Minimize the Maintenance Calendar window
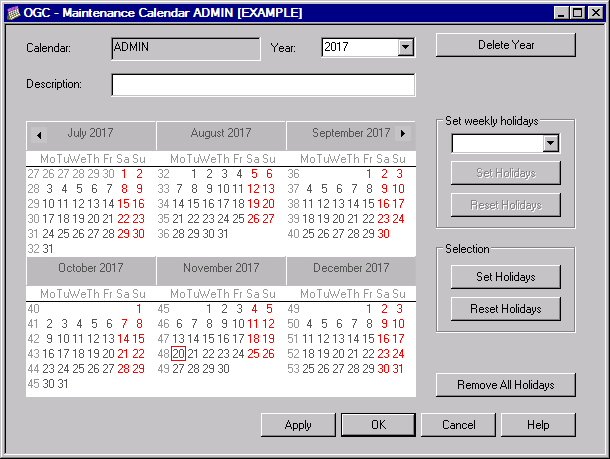The height and width of the screenshot is (459, 610). pyautogui.click(x=561, y=13)
